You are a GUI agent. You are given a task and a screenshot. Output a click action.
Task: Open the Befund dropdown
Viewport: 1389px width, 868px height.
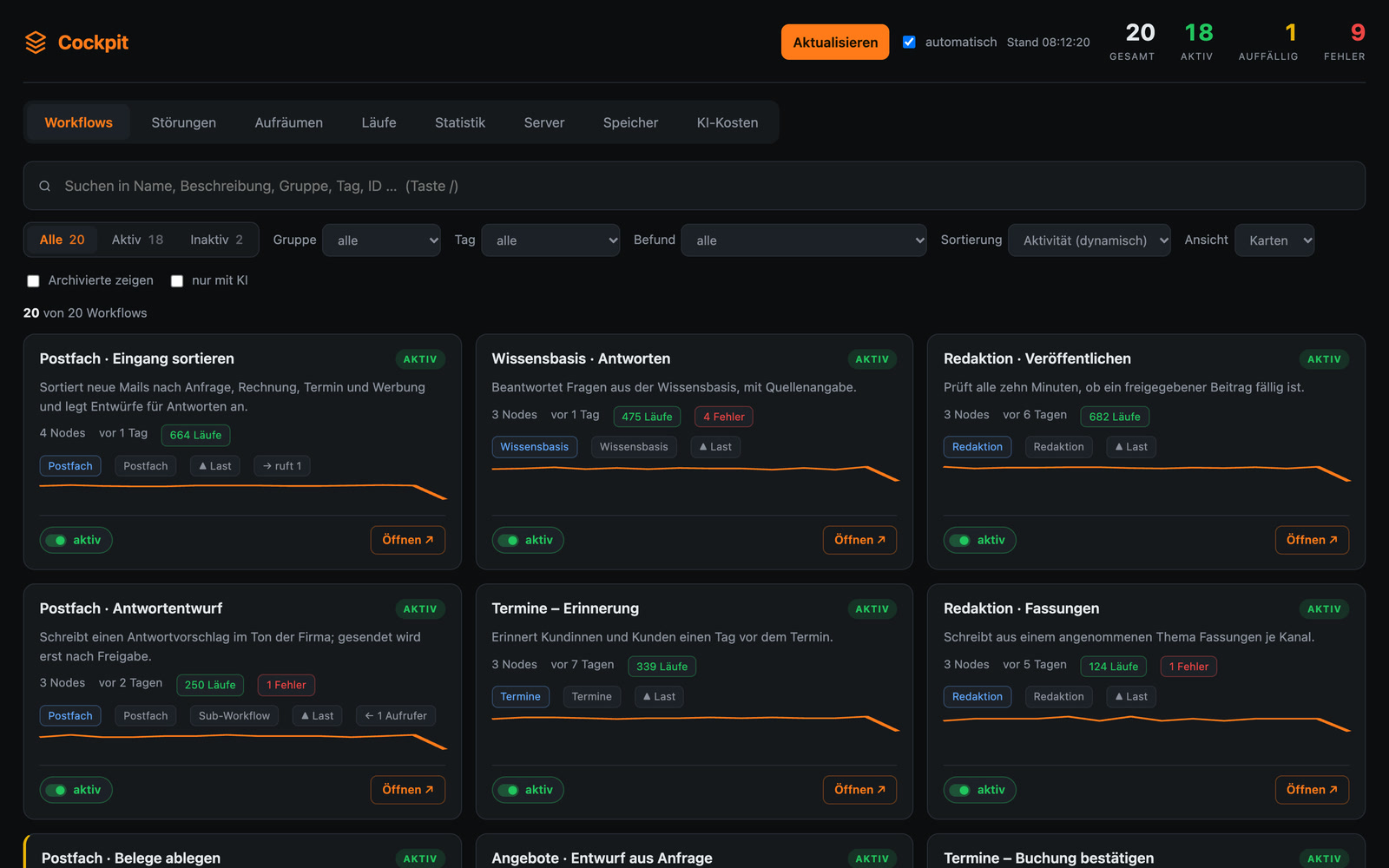(805, 240)
